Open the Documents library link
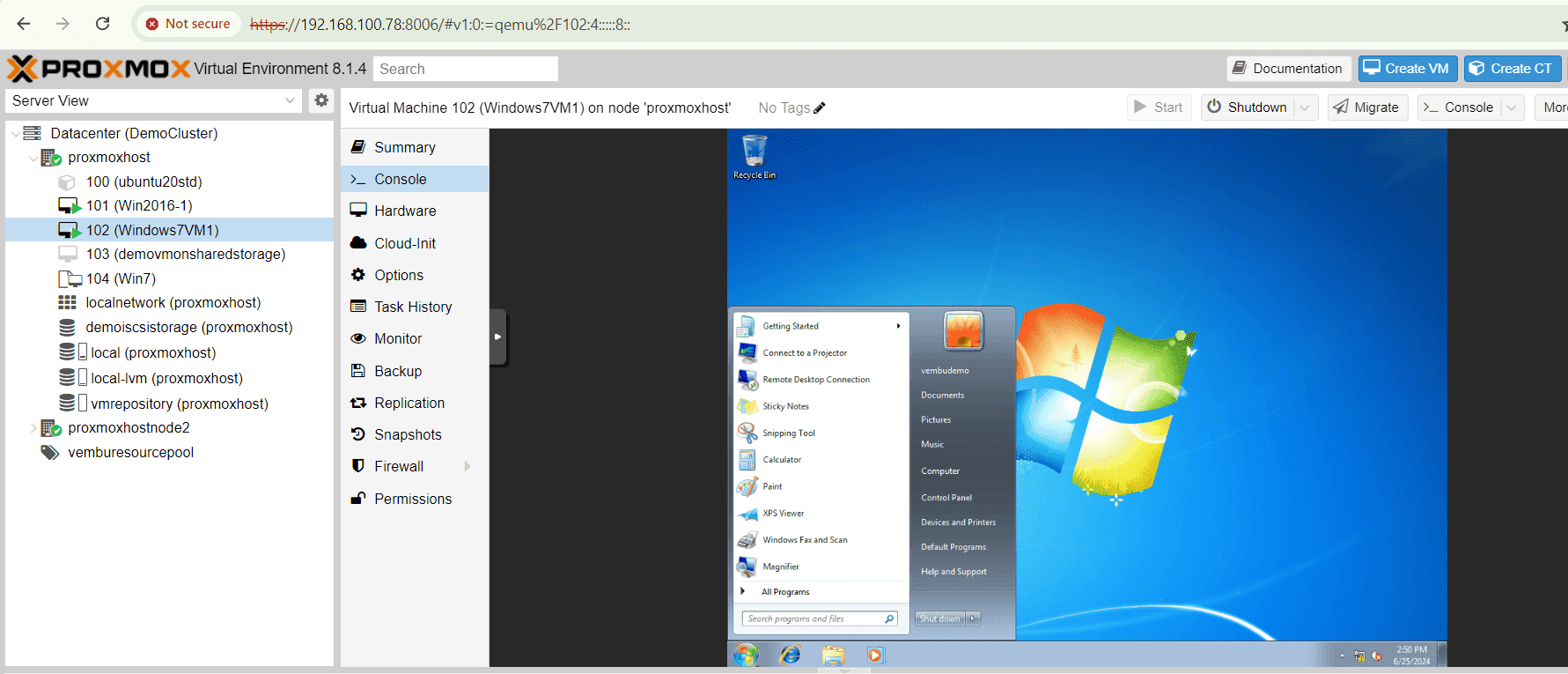The width and height of the screenshot is (1568, 674). pos(942,396)
